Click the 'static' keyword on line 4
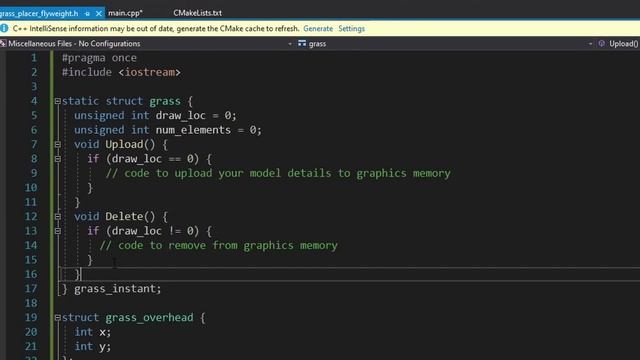 80,101
